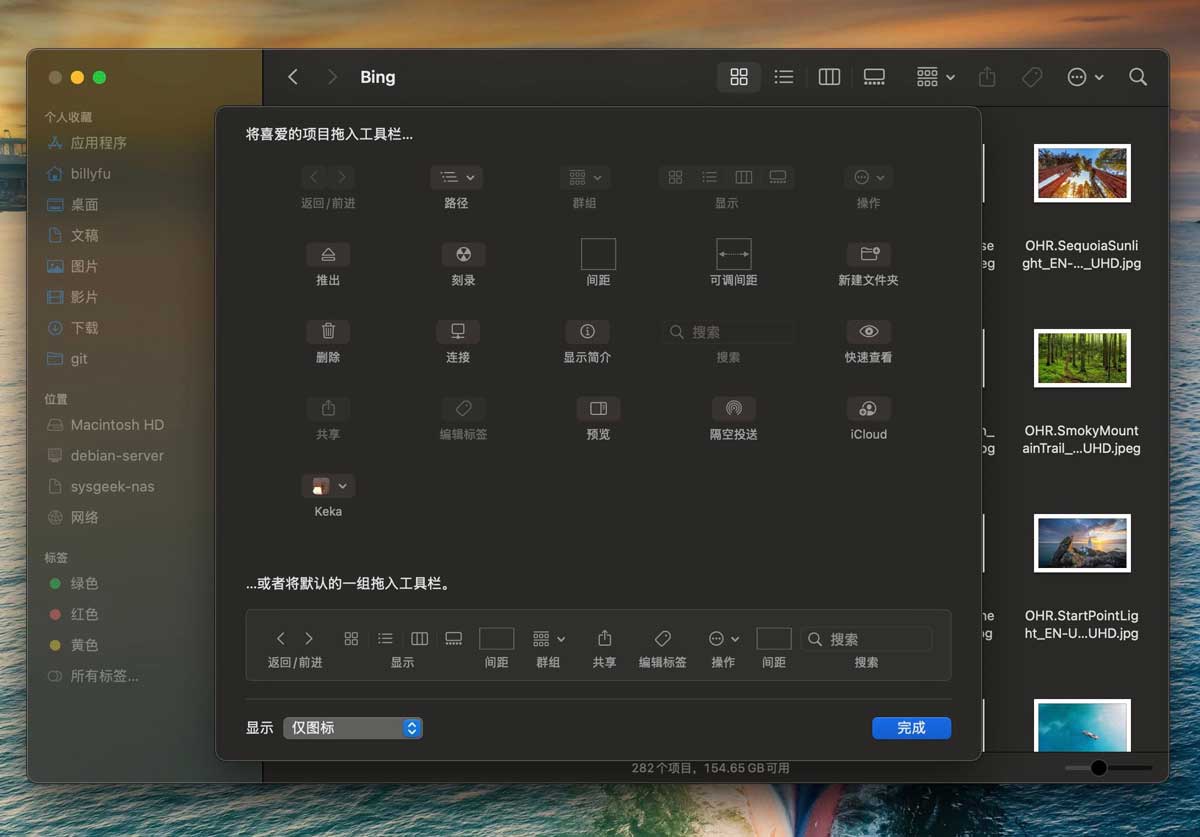Select gallery view in Finder toolbar

[x=874, y=77]
